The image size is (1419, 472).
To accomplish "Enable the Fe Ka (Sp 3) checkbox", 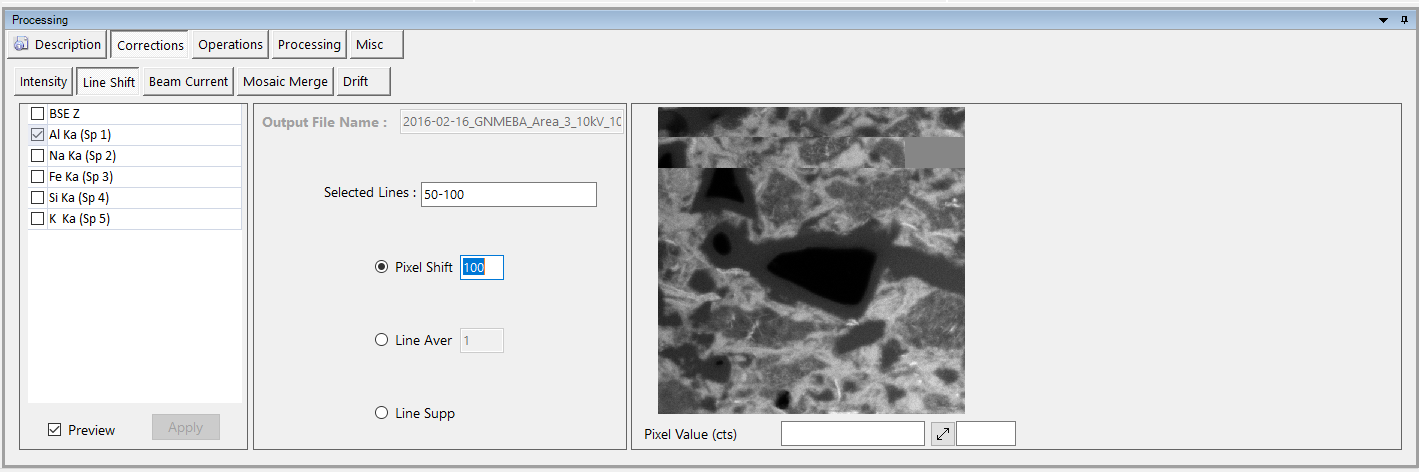I will pos(38,177).
